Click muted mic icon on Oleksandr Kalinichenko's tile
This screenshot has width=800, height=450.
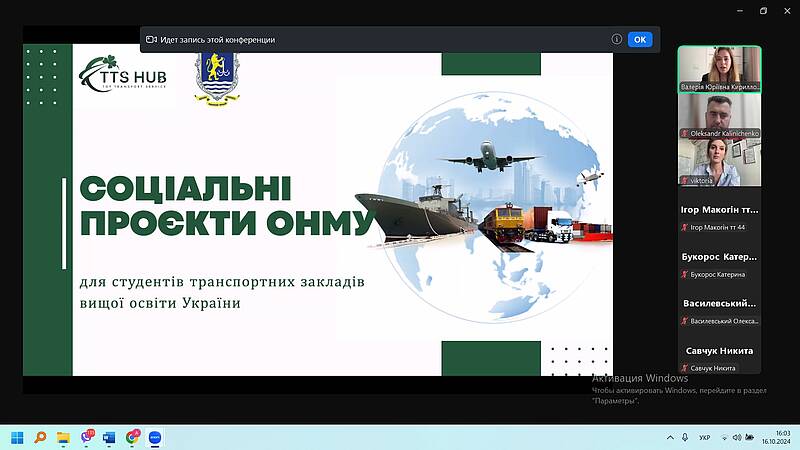click(x=684, y=133)
